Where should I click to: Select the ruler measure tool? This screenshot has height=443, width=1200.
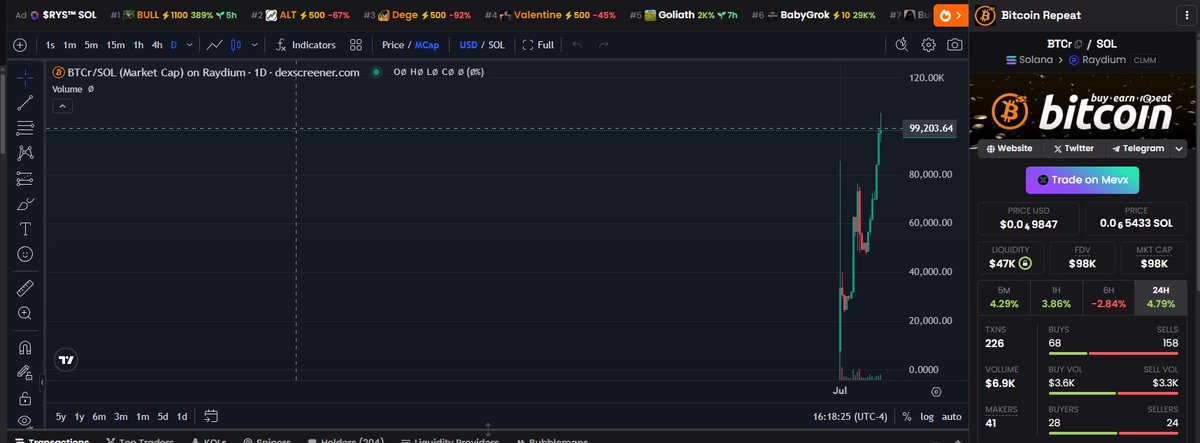(25, 288)
